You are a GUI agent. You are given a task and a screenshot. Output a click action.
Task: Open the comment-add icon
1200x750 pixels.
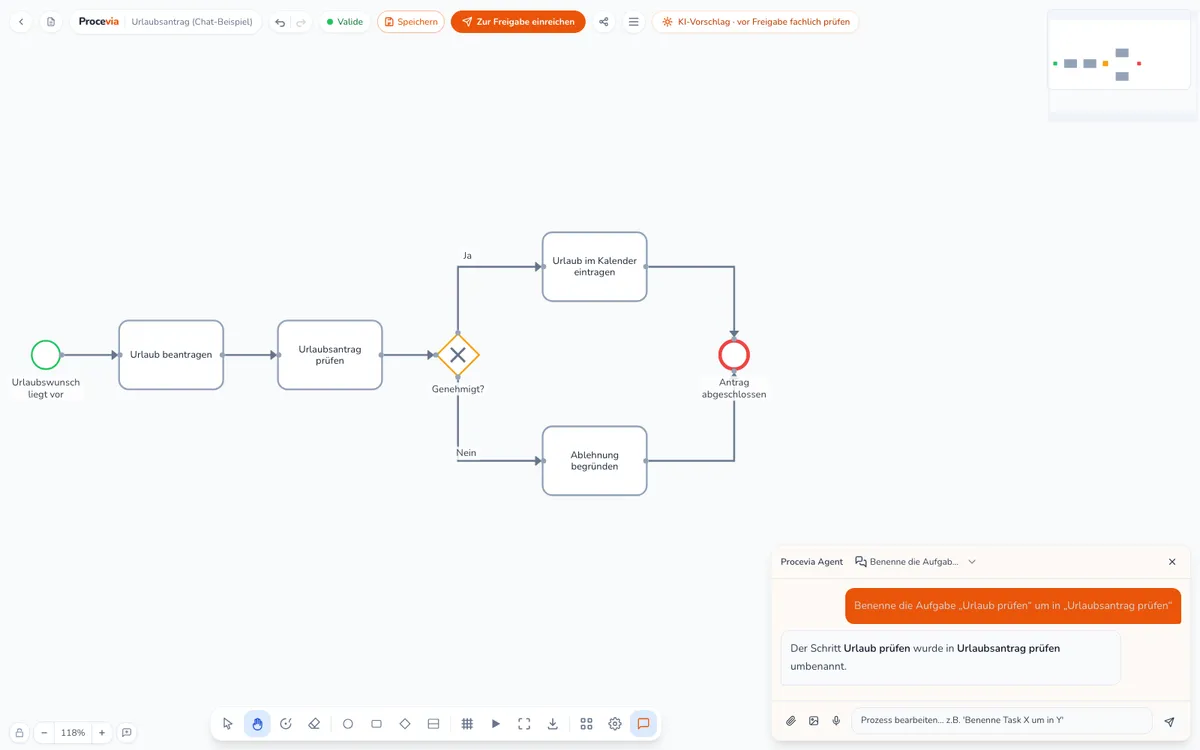[127, 733]
